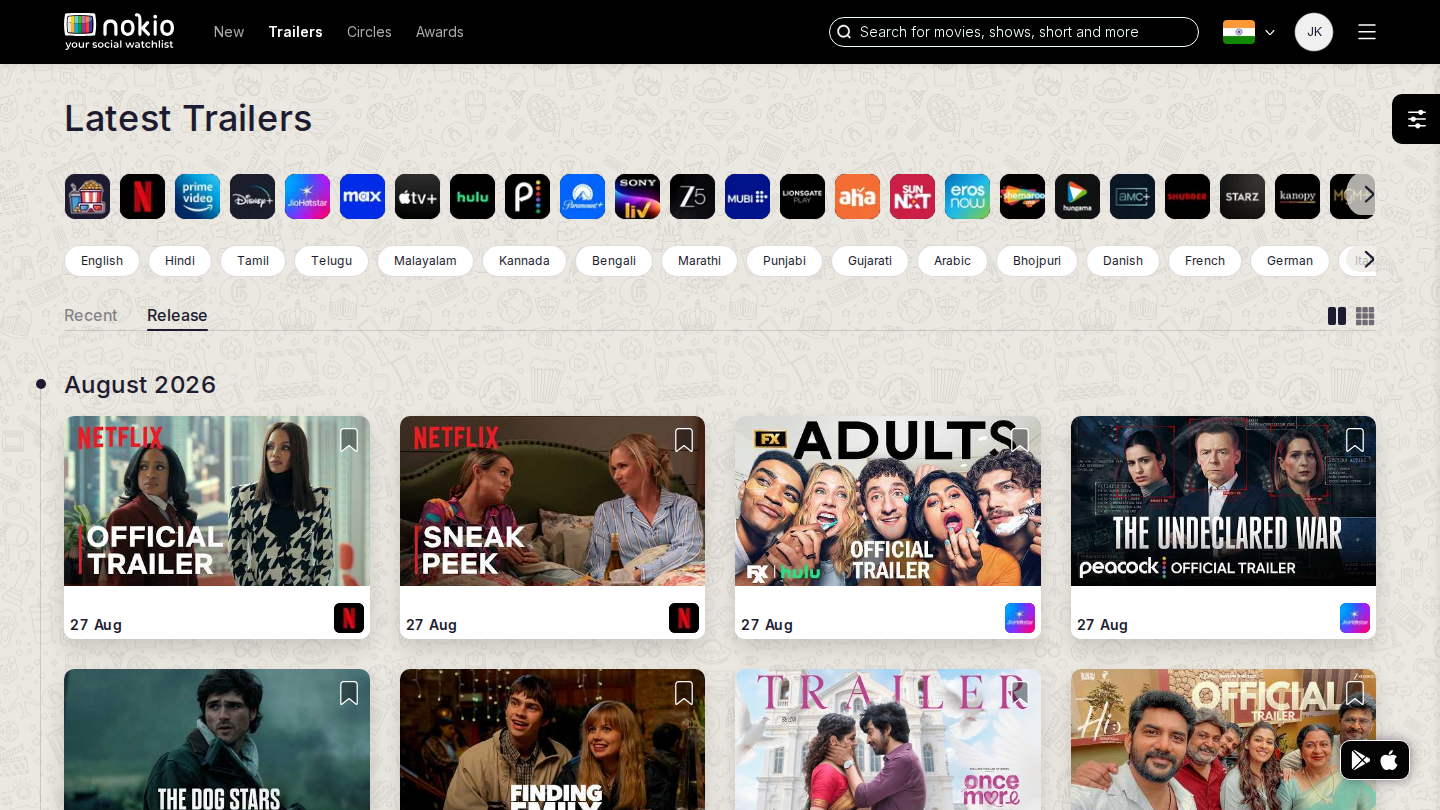
Task: Open the Apple App Store download icon
Action: (x=1389, y=760)
